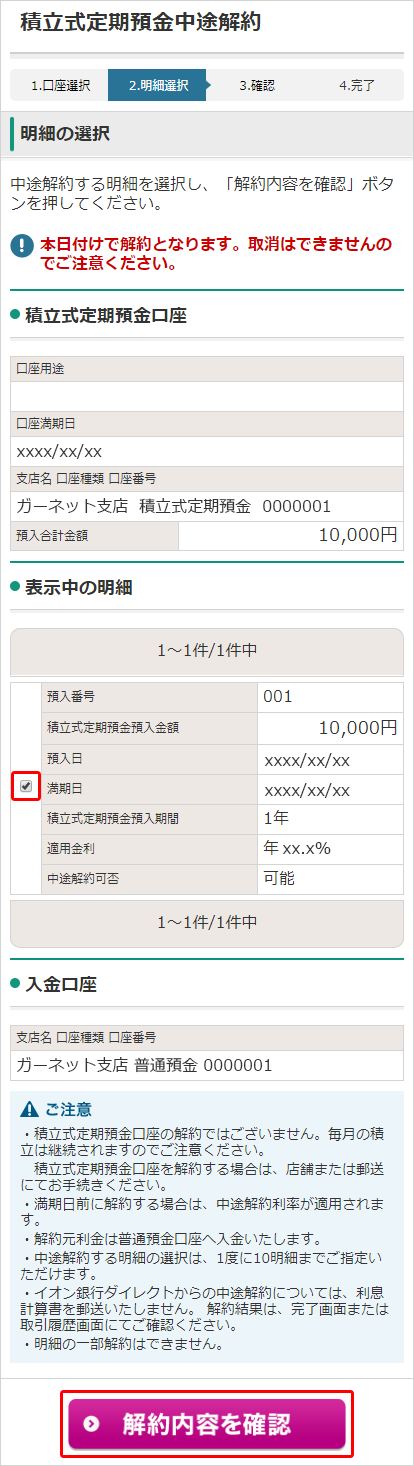This screenshot has height=1466, width=414.
Task: Click the ガーネット支店 普通預金 0000001 account row
Action: [x=207, y=1065]
